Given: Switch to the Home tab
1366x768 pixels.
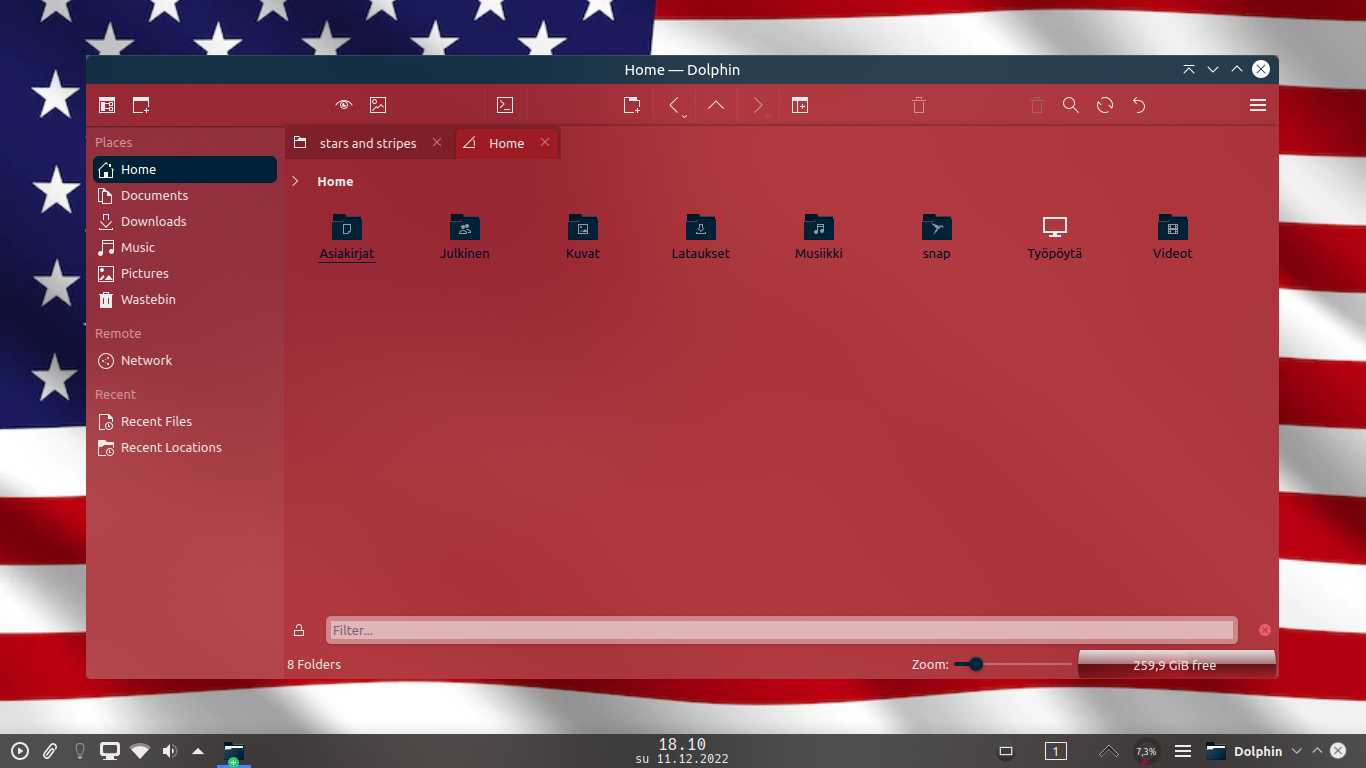Looking at the screenshot, I should [x=507, y=143].
